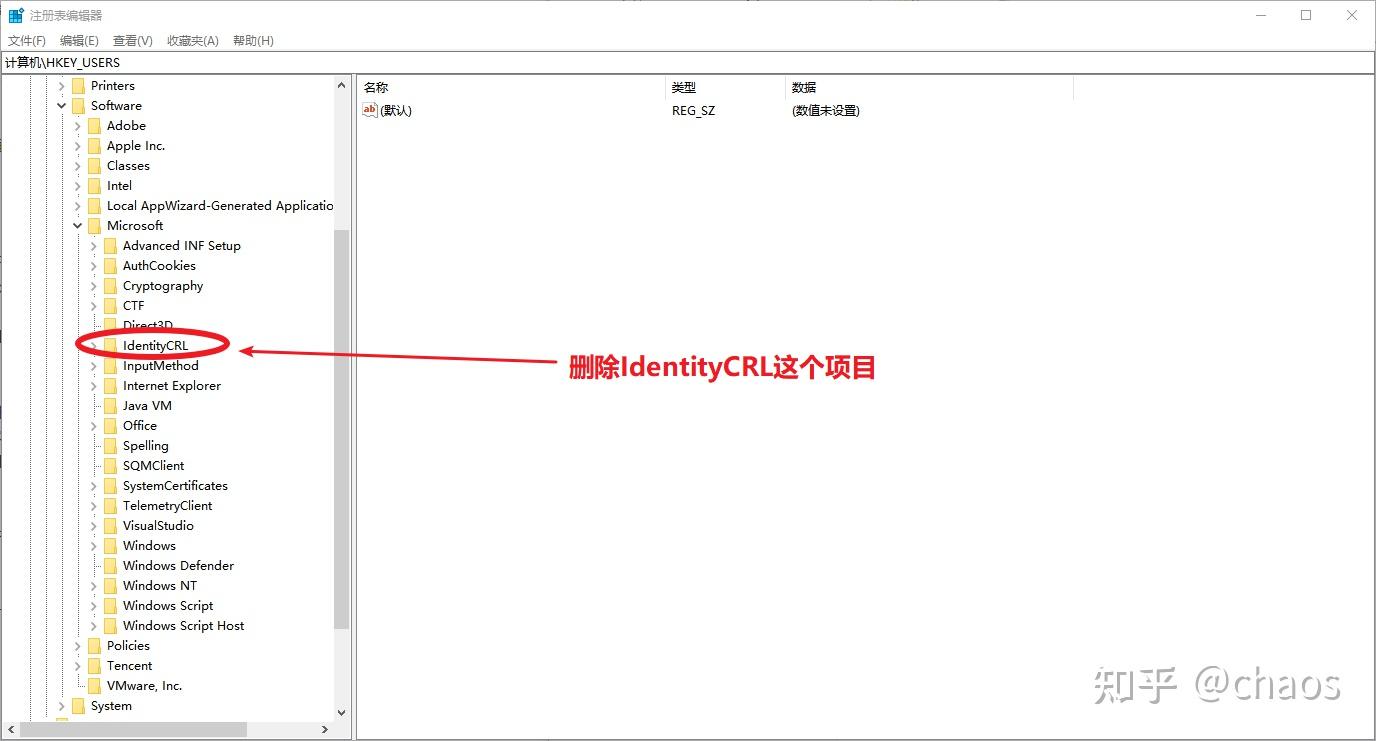Image resolution: width=1376 pixels, height=741 pixels.
Task: Click the folder icon beside Office
Action: click(110, 426)
